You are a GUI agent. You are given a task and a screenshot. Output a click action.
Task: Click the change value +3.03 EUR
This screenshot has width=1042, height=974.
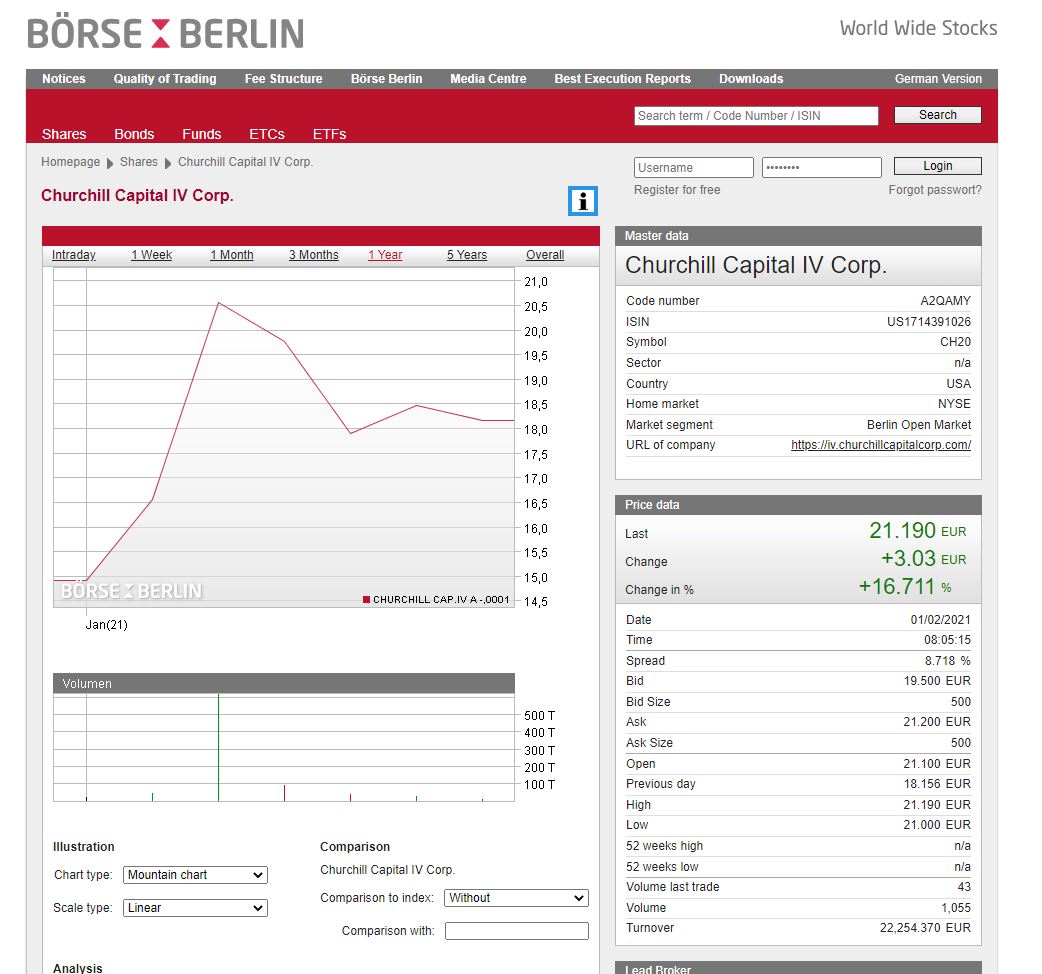pyautogui.click(x=924, y=559)
